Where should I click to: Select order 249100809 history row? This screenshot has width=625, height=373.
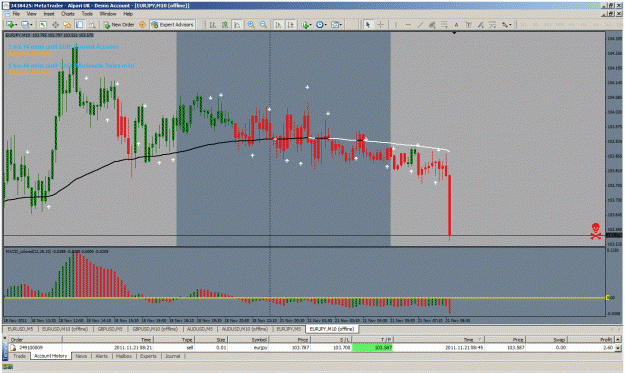312,347
